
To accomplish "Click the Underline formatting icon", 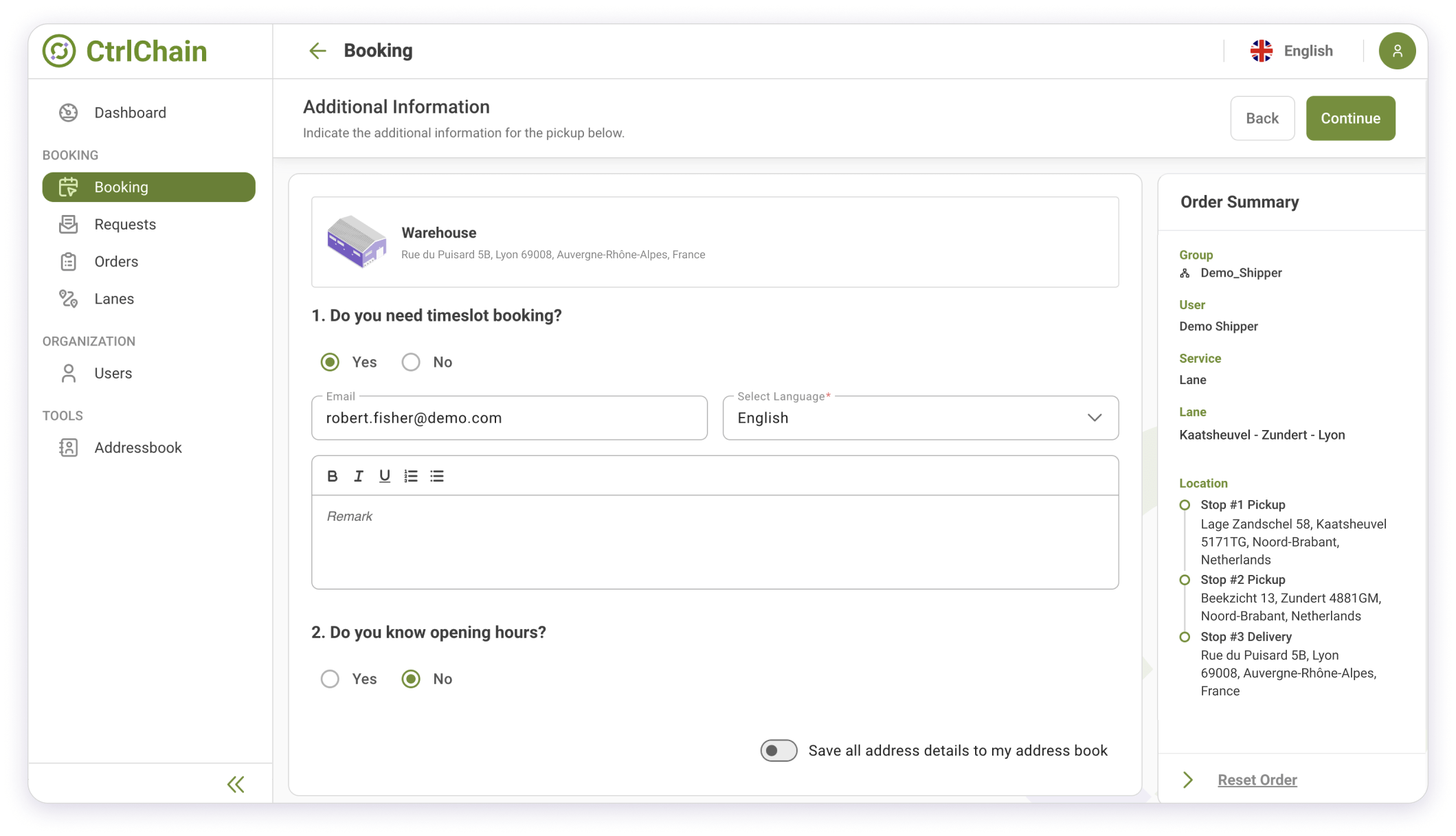I will tap(385, 476).
